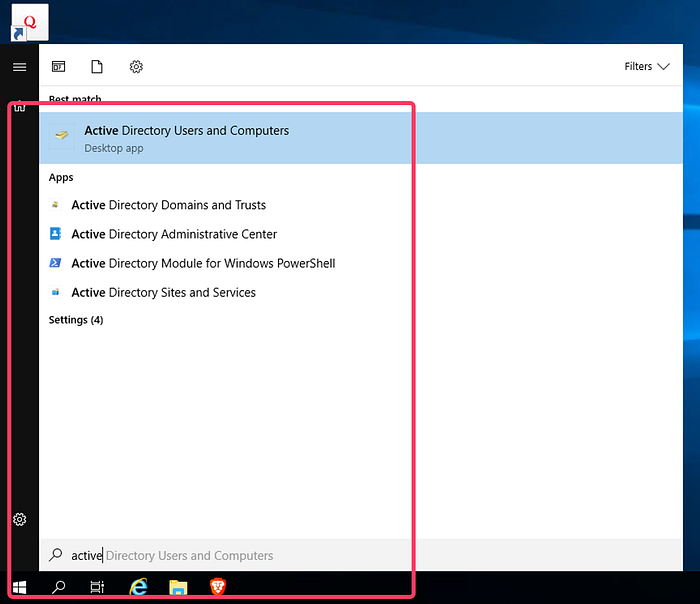Launch Active Directory Module for Windows PowerShell
The height and width of the screenshot is (604, 700).
[x=203, y=263]
